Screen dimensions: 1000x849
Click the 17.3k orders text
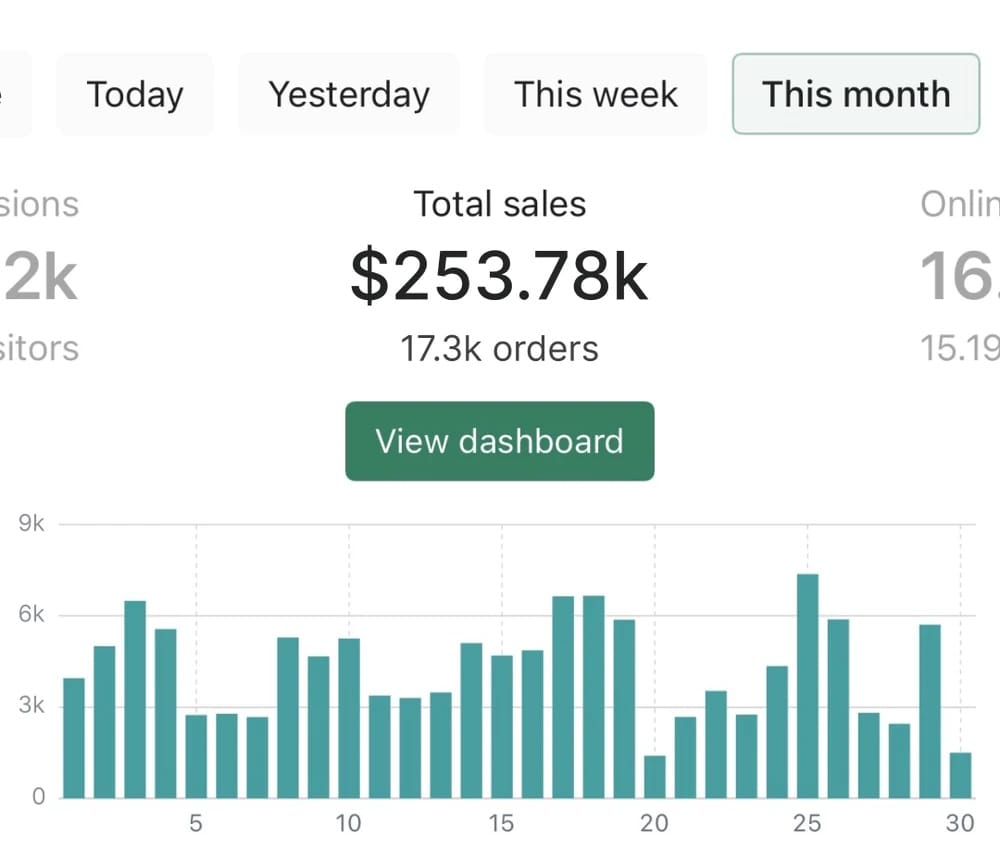coord(499,349)
